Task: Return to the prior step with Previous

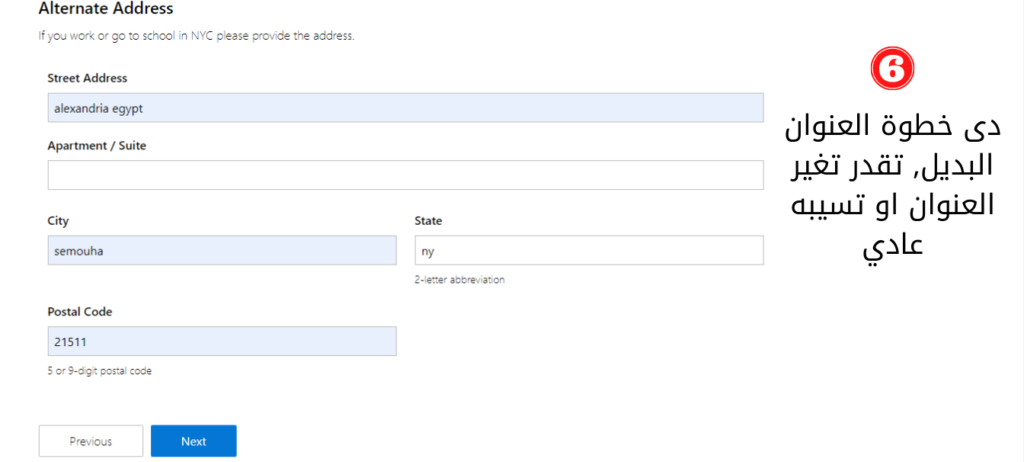Action: 91,441
